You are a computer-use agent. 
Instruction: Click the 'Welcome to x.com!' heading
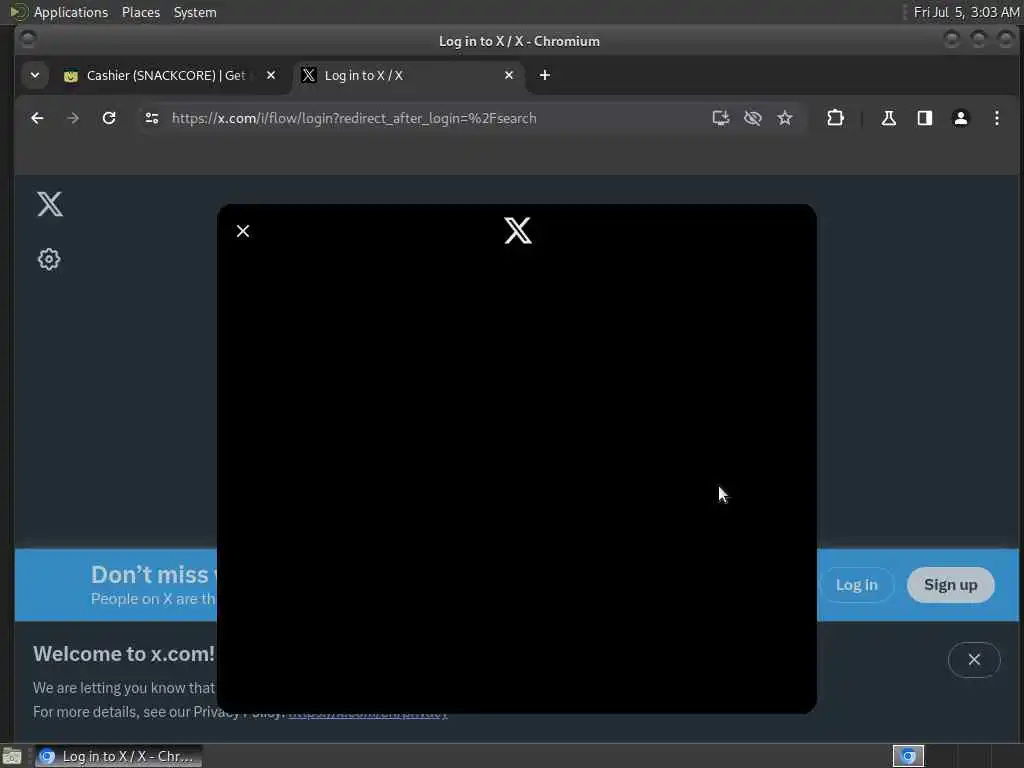123,654
